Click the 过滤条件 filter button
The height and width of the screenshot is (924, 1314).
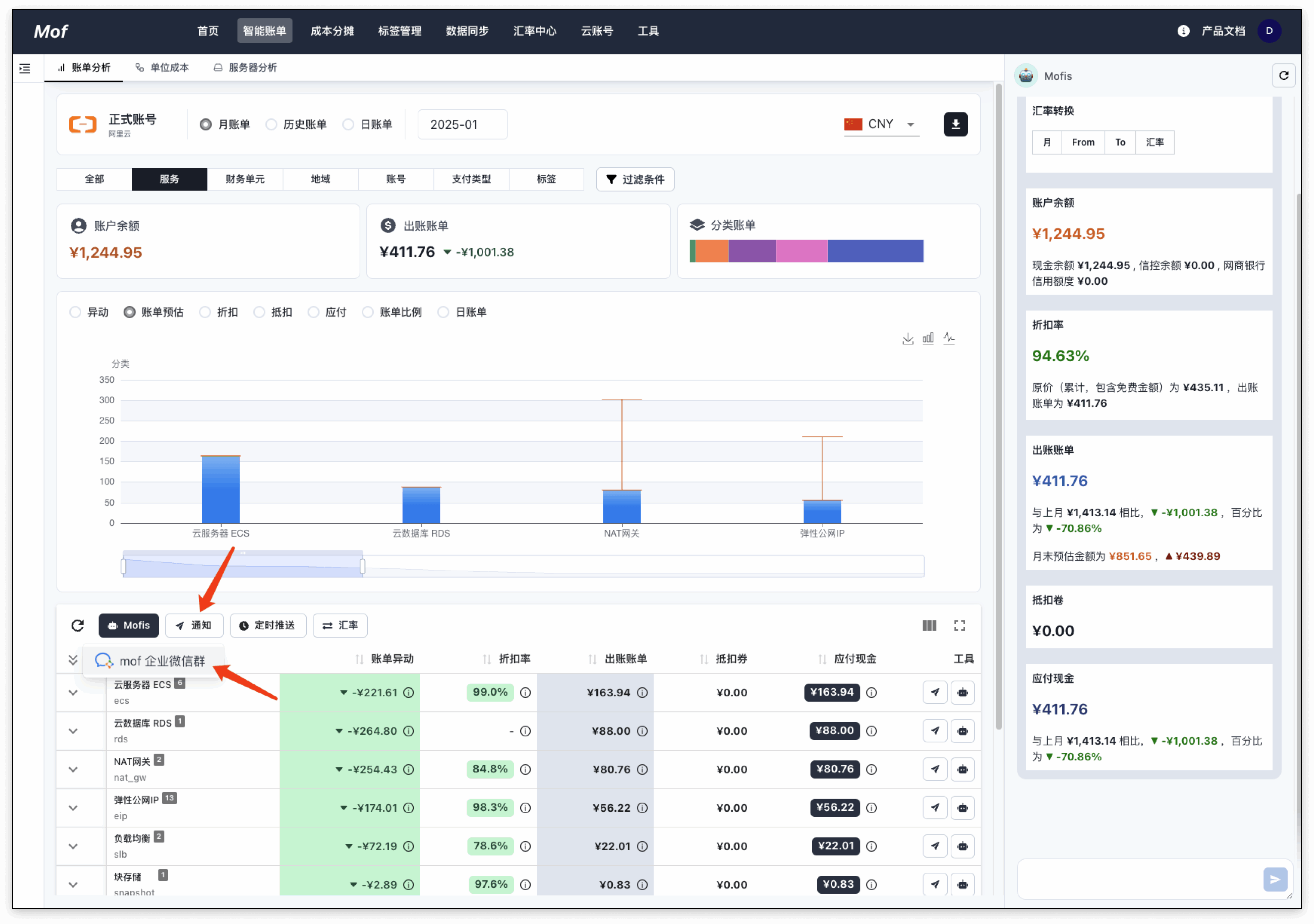pyautogui.click(x=635, y=179)
